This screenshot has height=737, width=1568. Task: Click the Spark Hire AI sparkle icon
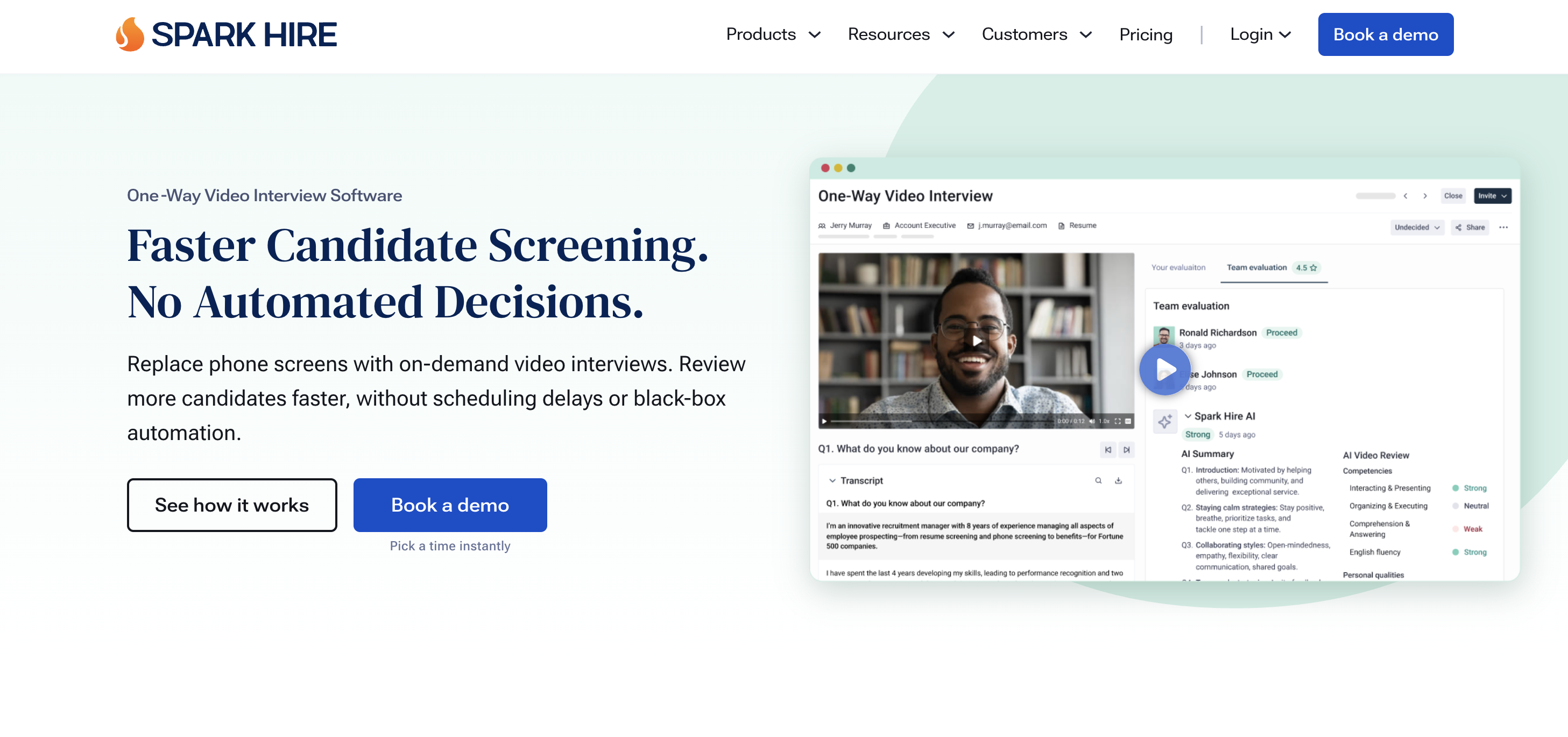[x=1164, y=421]
